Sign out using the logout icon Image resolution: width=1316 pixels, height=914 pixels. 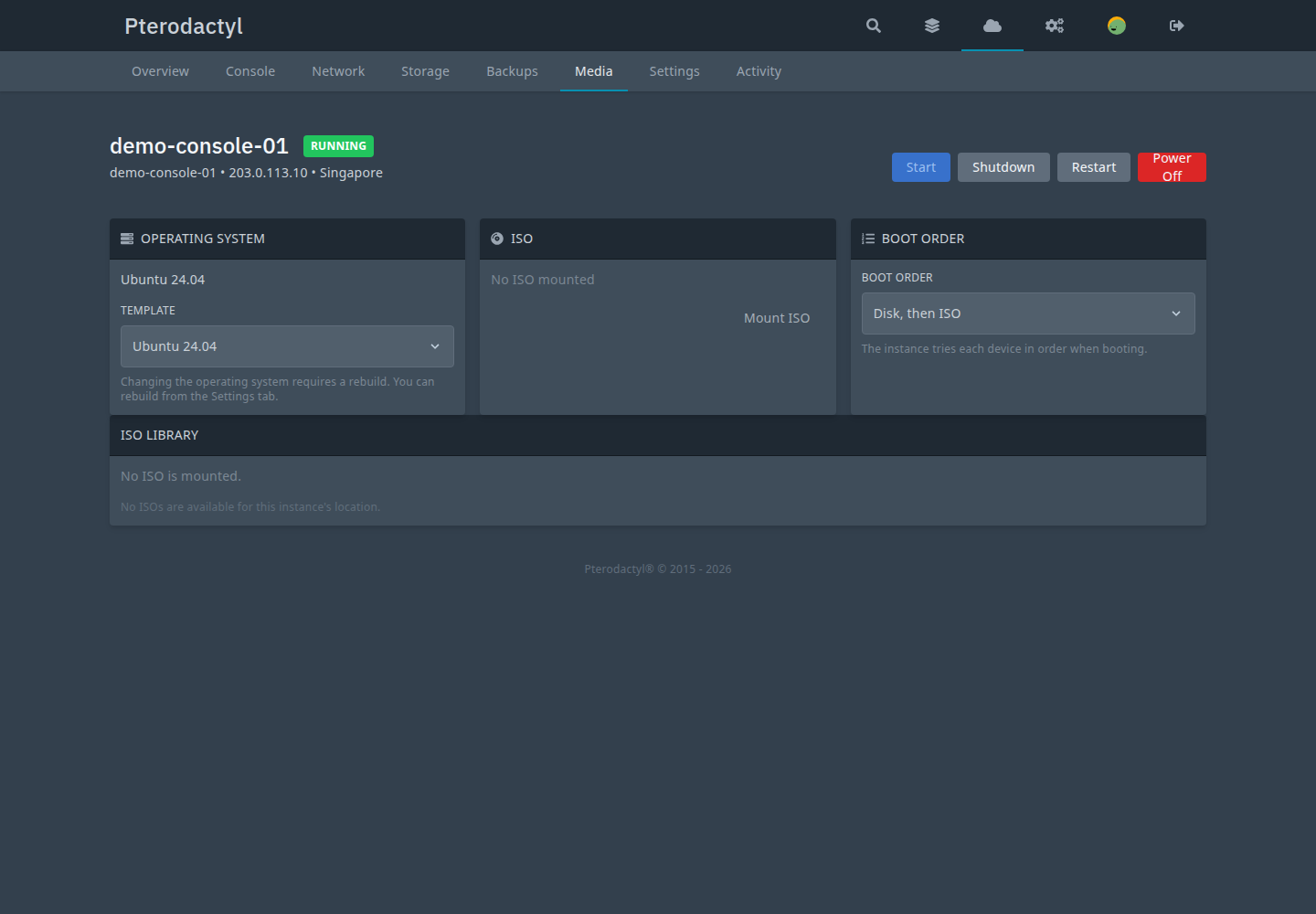point(1177,26)
